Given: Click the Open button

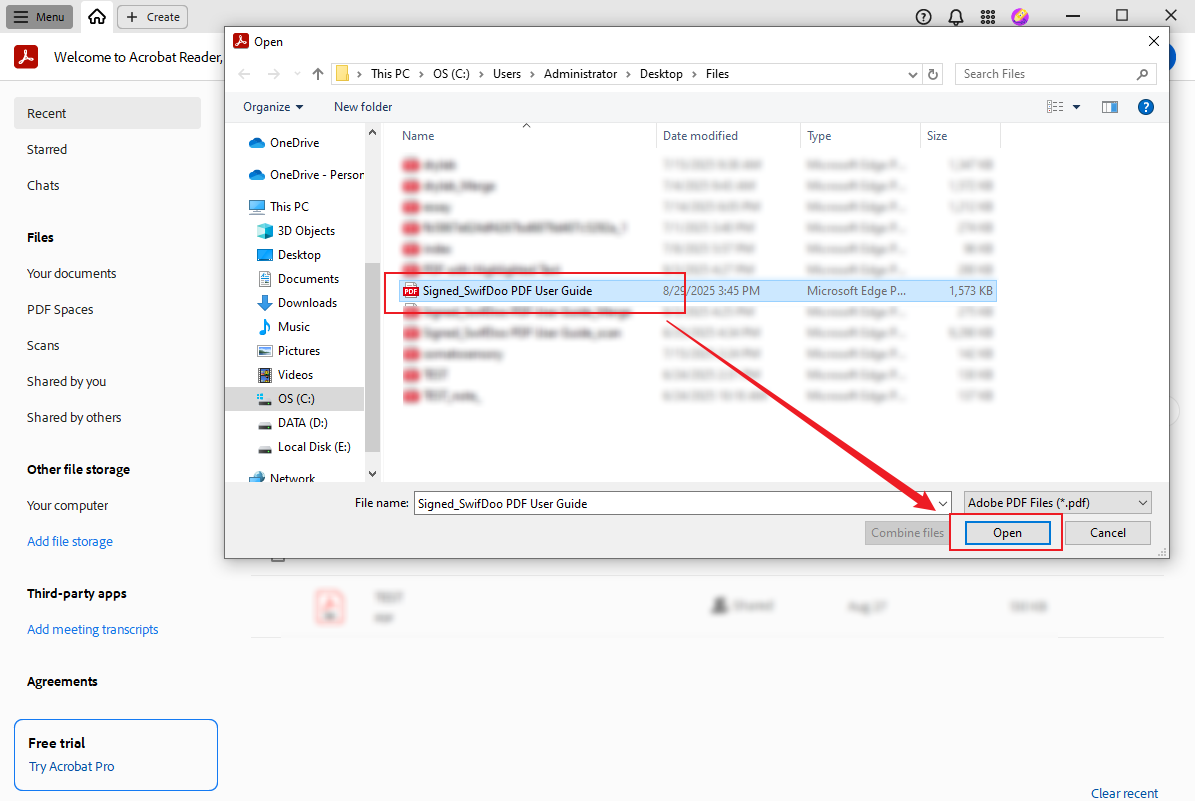Looking at the screenshot, I should click(x=1007, y=533).
